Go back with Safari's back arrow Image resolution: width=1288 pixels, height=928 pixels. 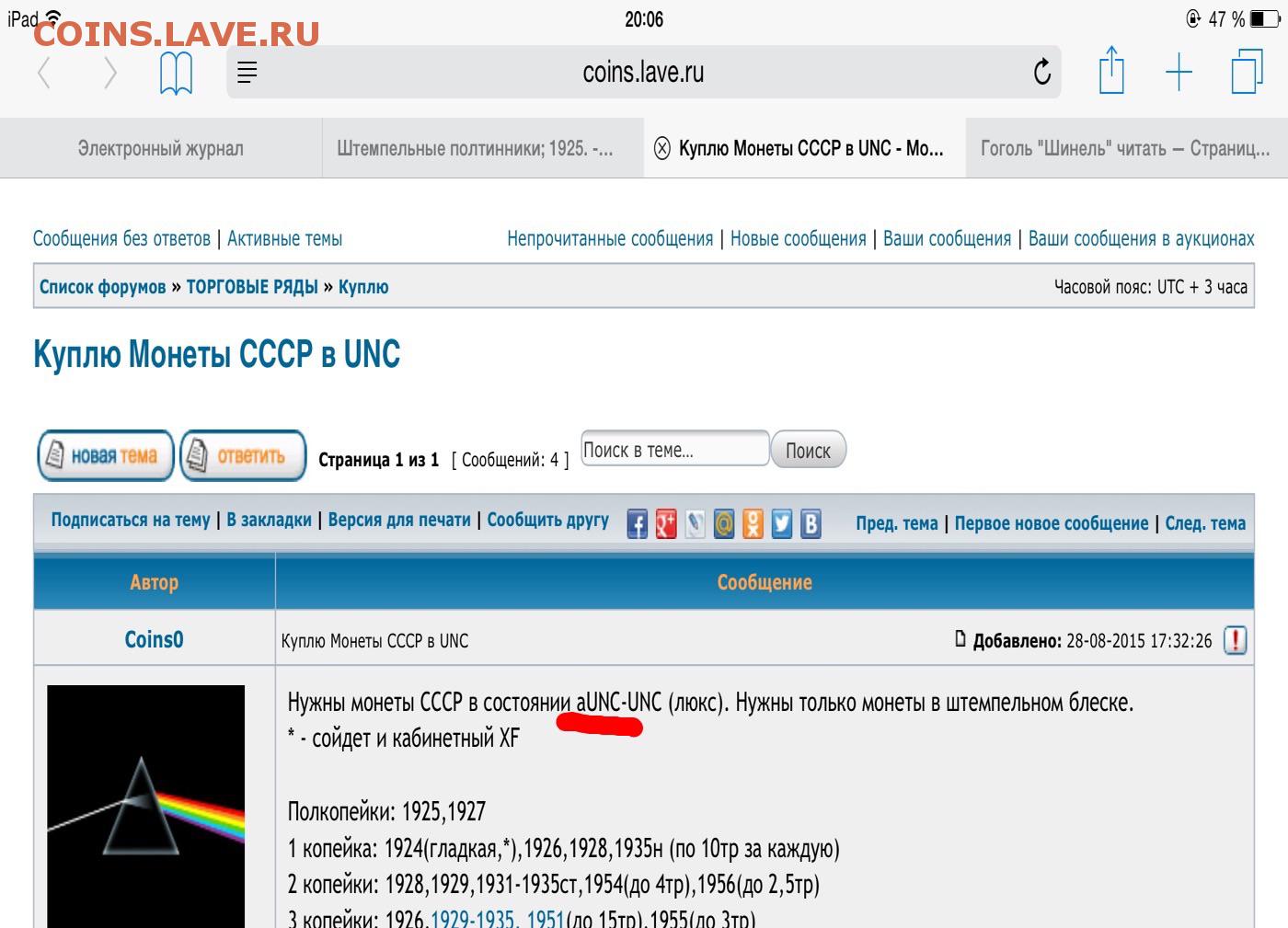pyautogui.click(x=42, y=73)
